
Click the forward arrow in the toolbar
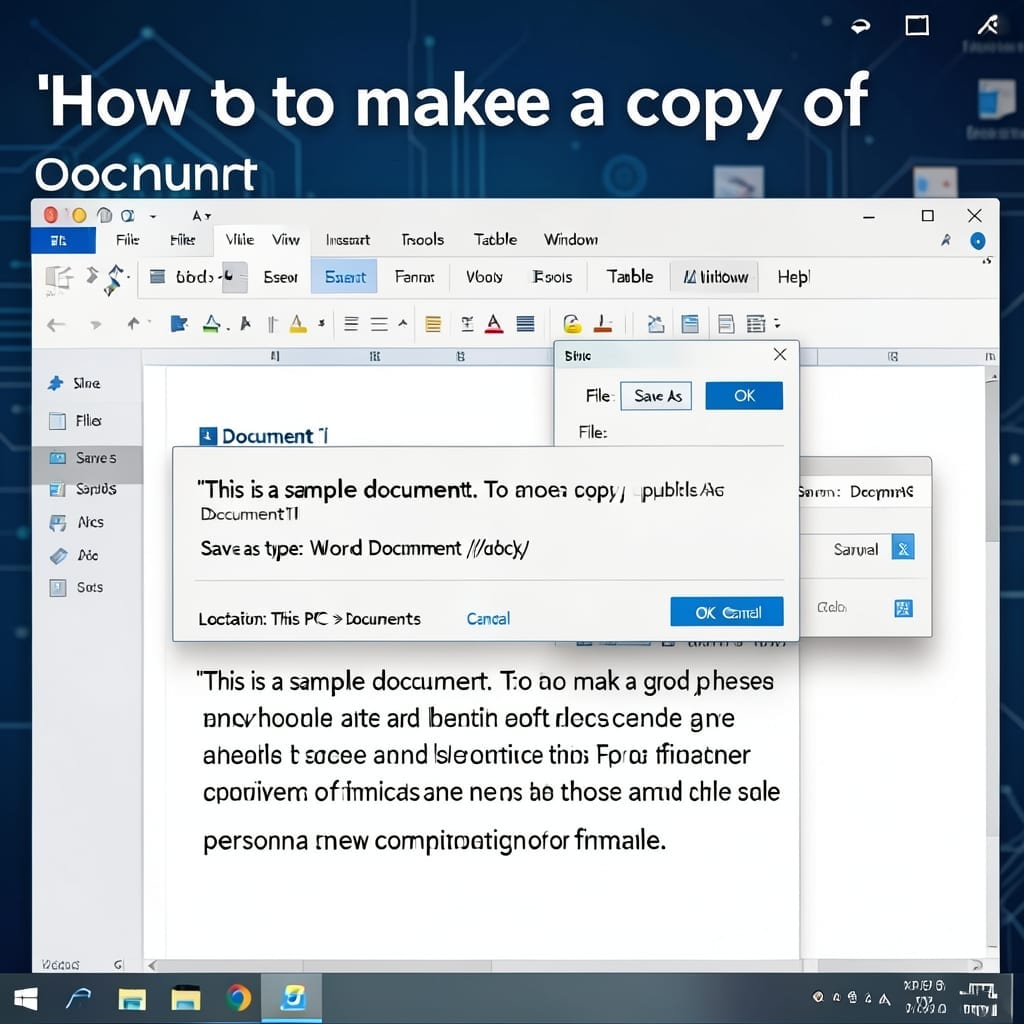(96, 325)
